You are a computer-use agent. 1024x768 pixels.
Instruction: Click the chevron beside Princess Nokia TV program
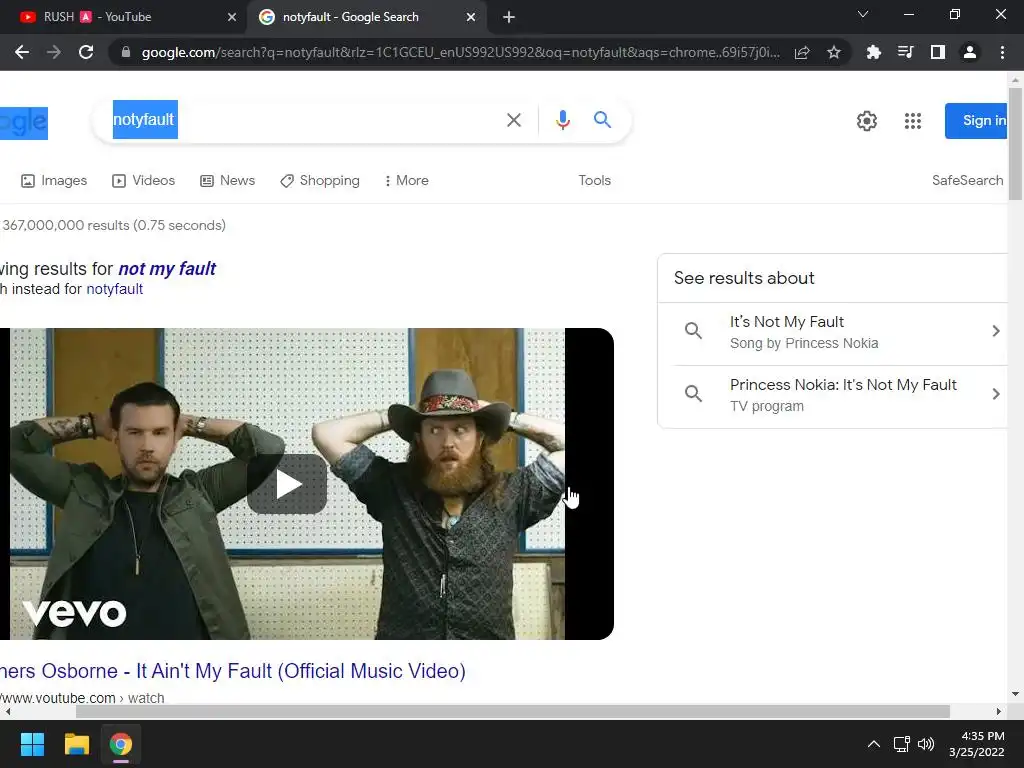click(x=995, y=394)
